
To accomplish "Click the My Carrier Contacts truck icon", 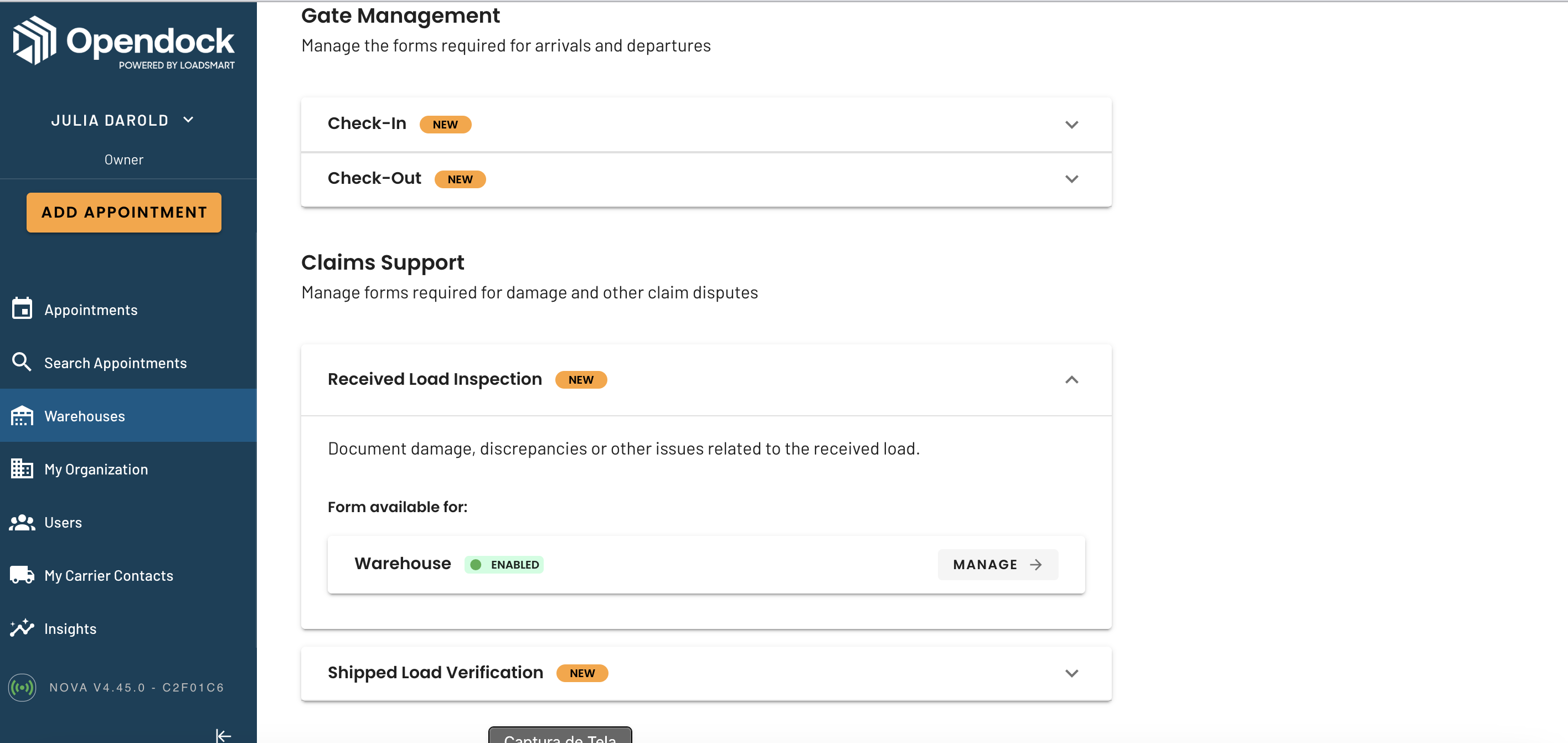I will 22,575.
